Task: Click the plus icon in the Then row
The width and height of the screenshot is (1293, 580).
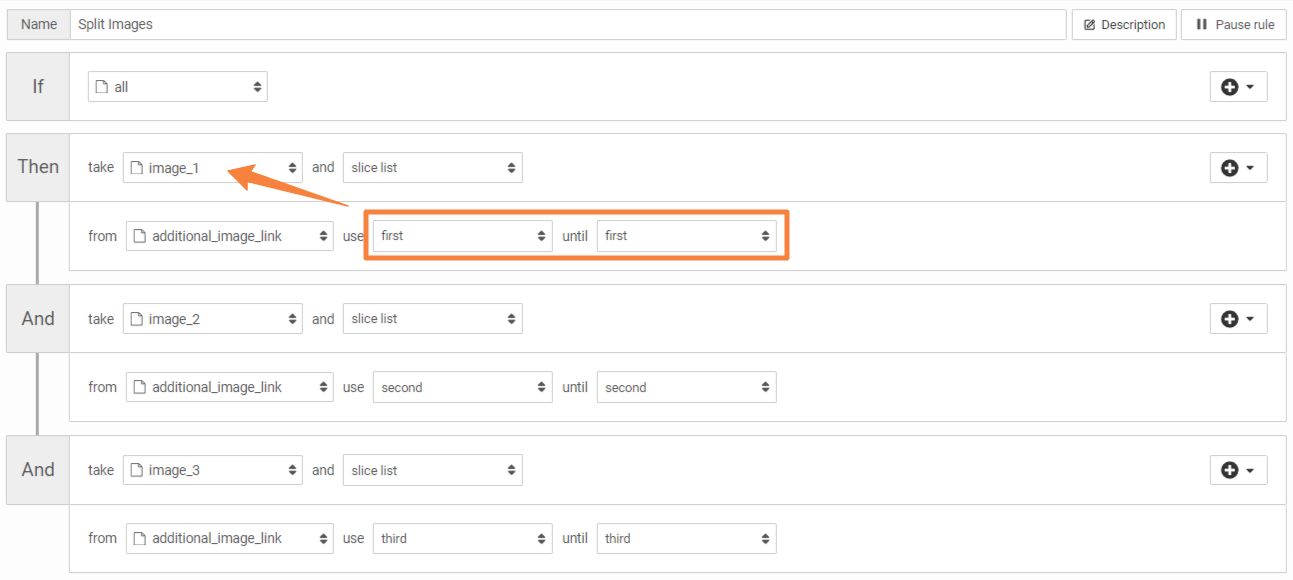Action: 1232,167
